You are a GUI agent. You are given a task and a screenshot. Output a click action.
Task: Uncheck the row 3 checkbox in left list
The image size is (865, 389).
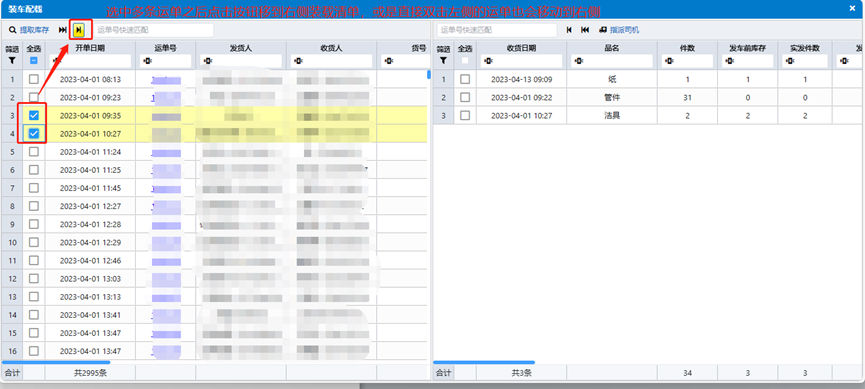point(34,115)
